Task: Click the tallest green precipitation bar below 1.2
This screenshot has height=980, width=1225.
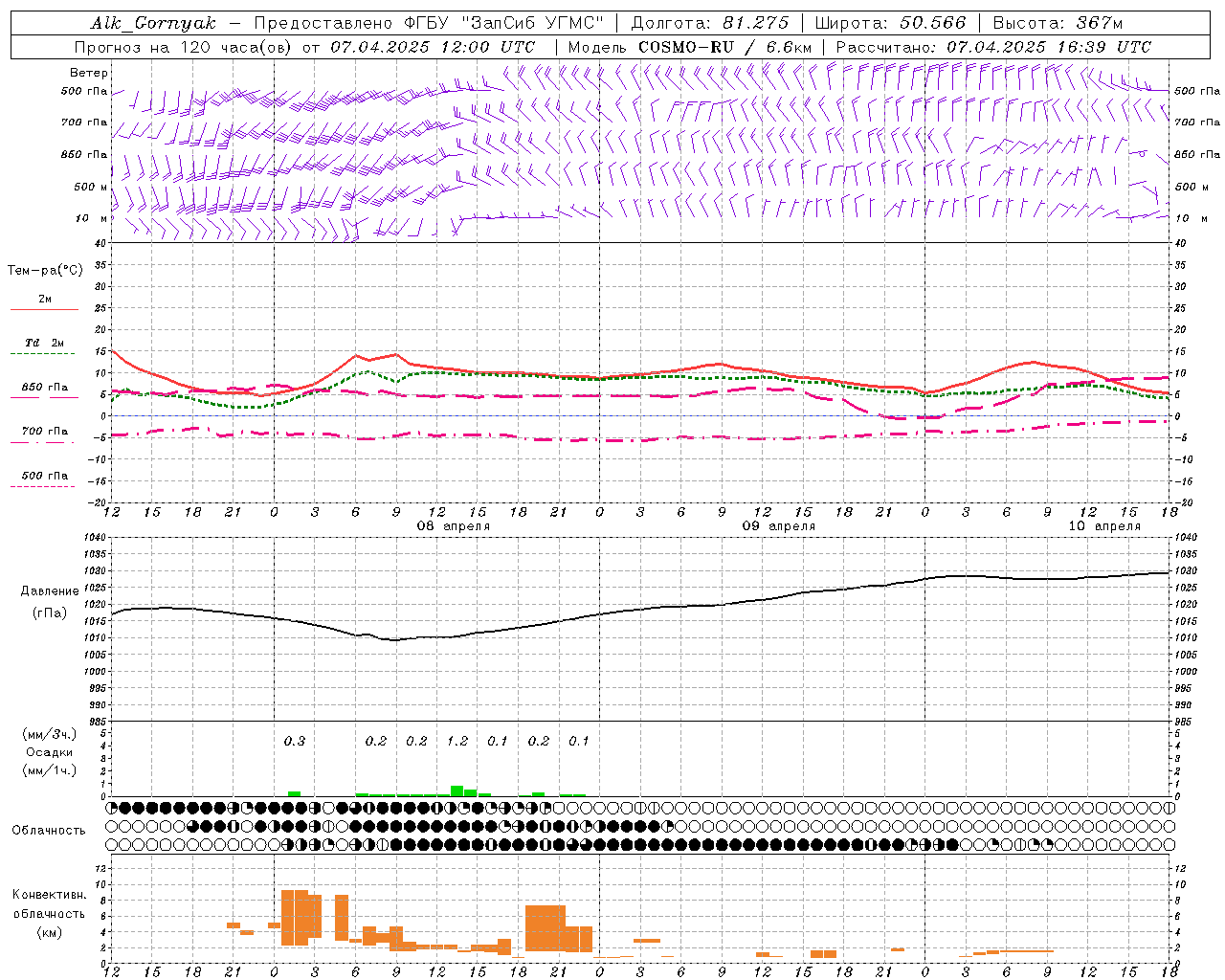Action: click(x=457, y=791)
